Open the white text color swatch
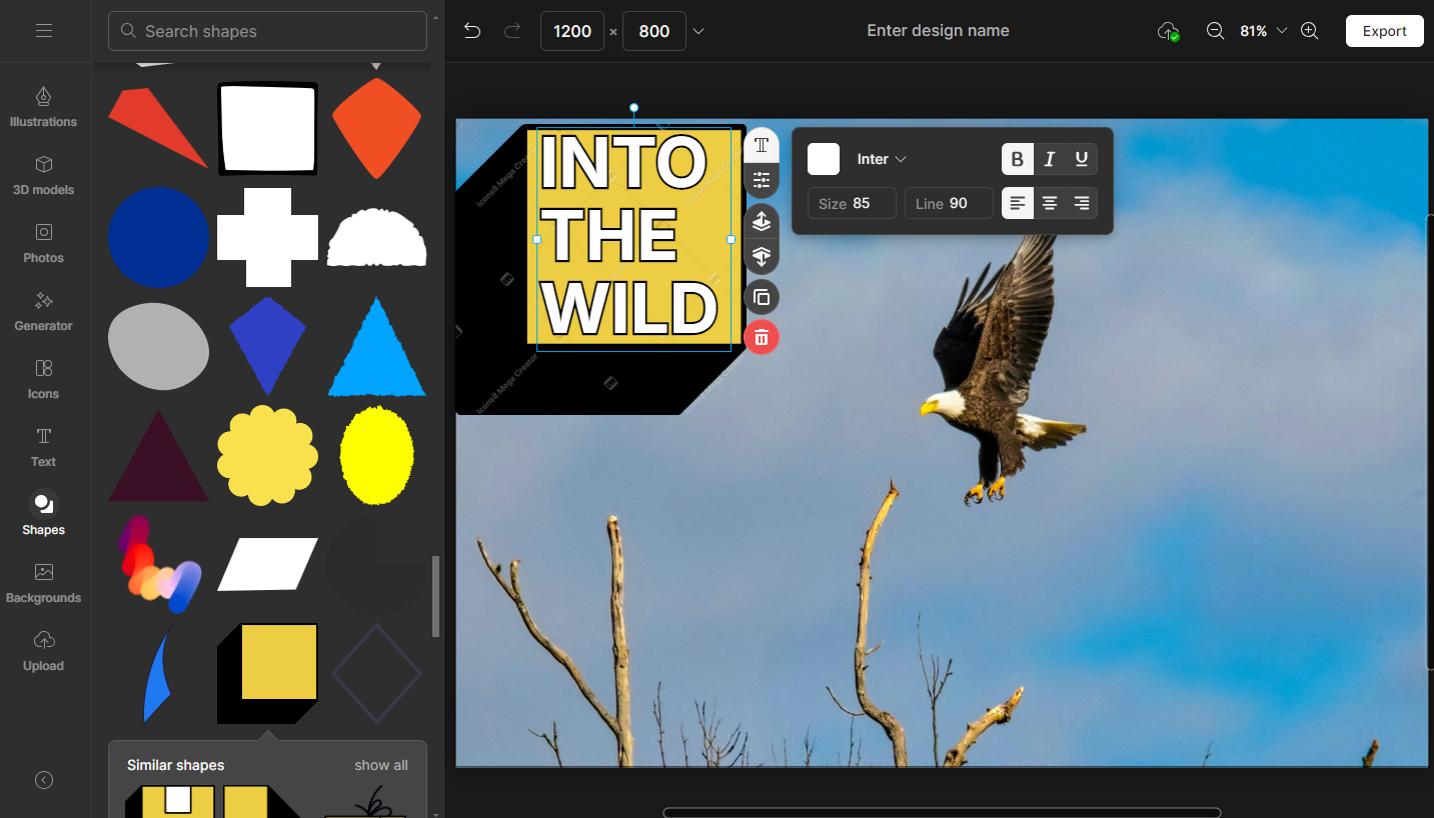 823,159
